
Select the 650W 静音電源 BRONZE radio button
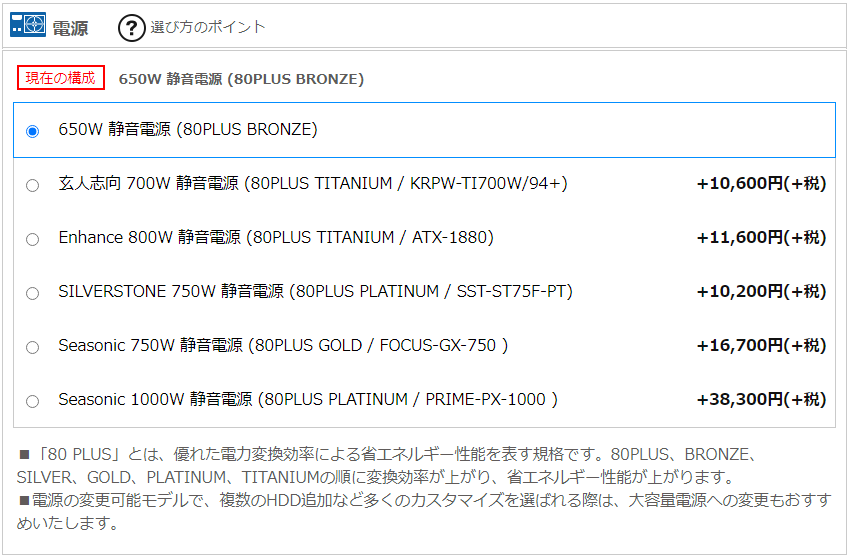coord(33,131)
